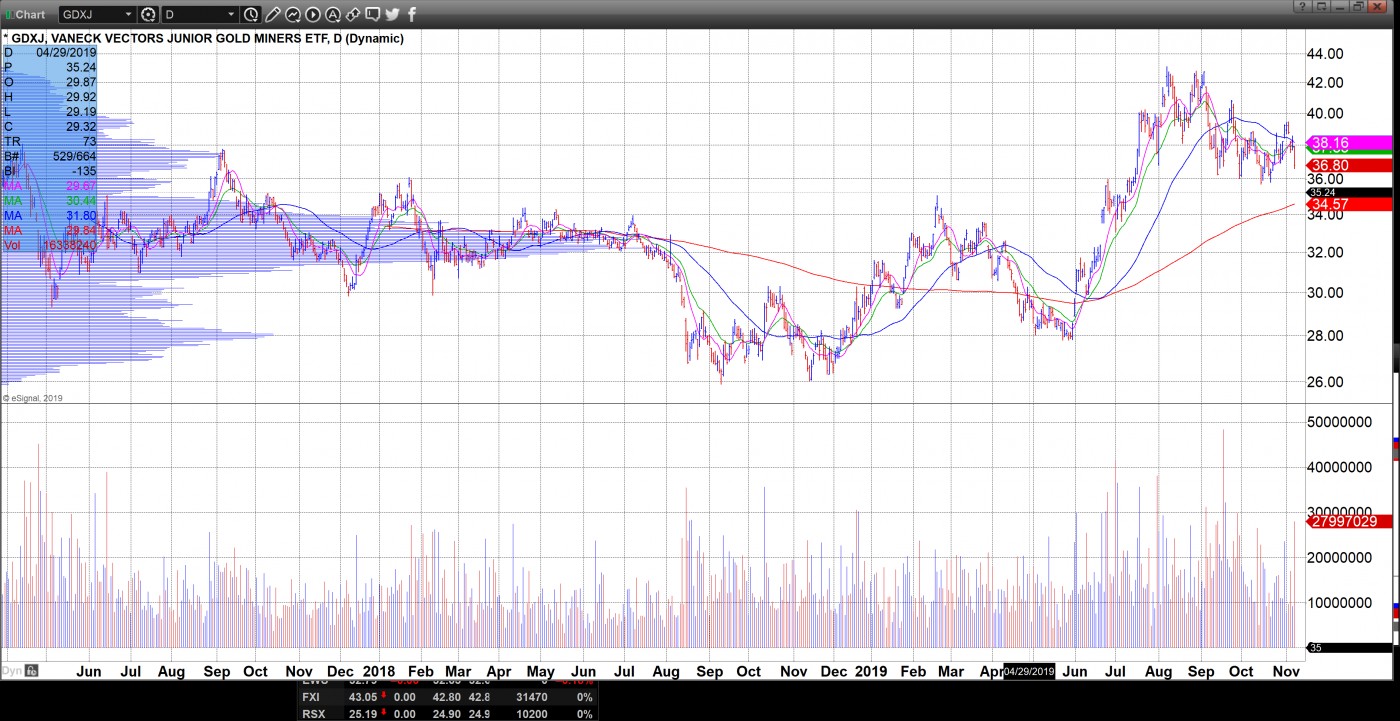Click the chart title GDXJ VanEck Vectors text
Screen dimensions: 1400x721
[207, 38]
